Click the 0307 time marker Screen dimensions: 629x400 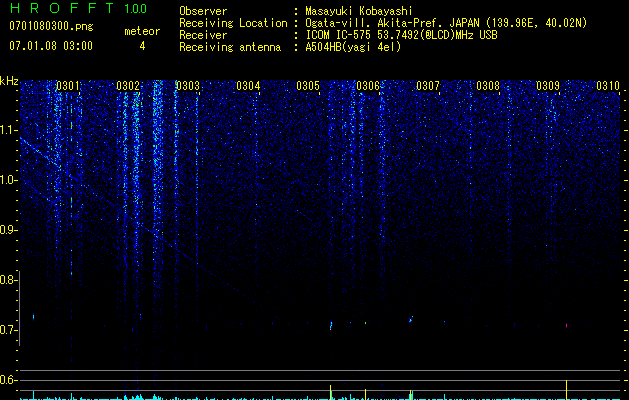pos(428,86)
